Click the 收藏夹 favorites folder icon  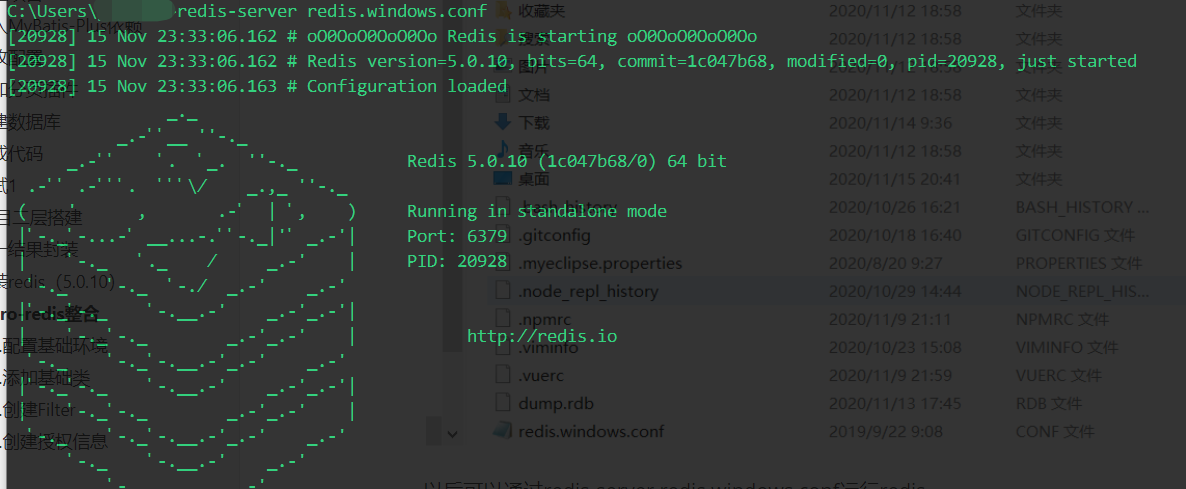coord(502,11)
